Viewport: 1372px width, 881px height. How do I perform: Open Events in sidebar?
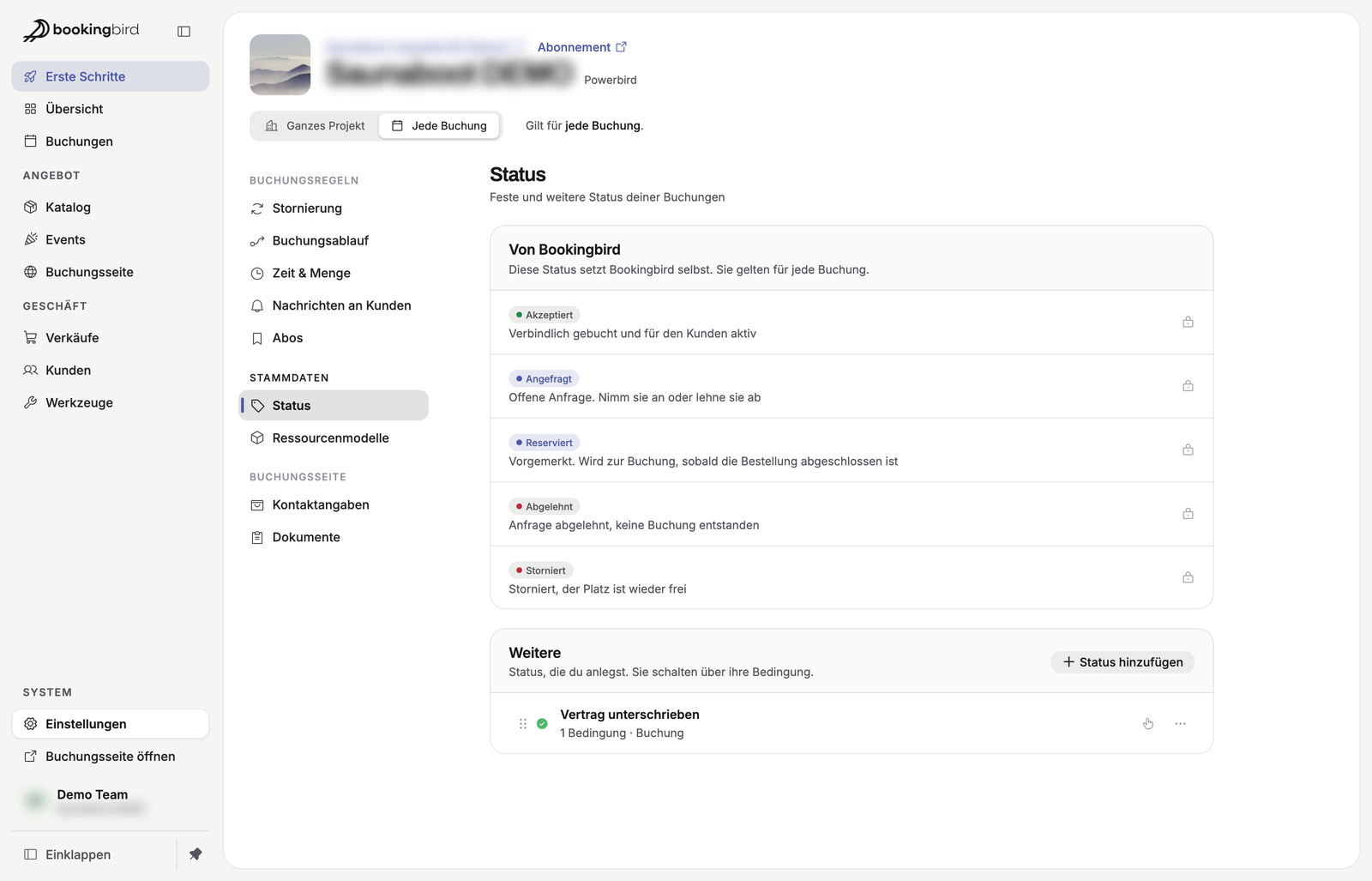tap(111, 239)
